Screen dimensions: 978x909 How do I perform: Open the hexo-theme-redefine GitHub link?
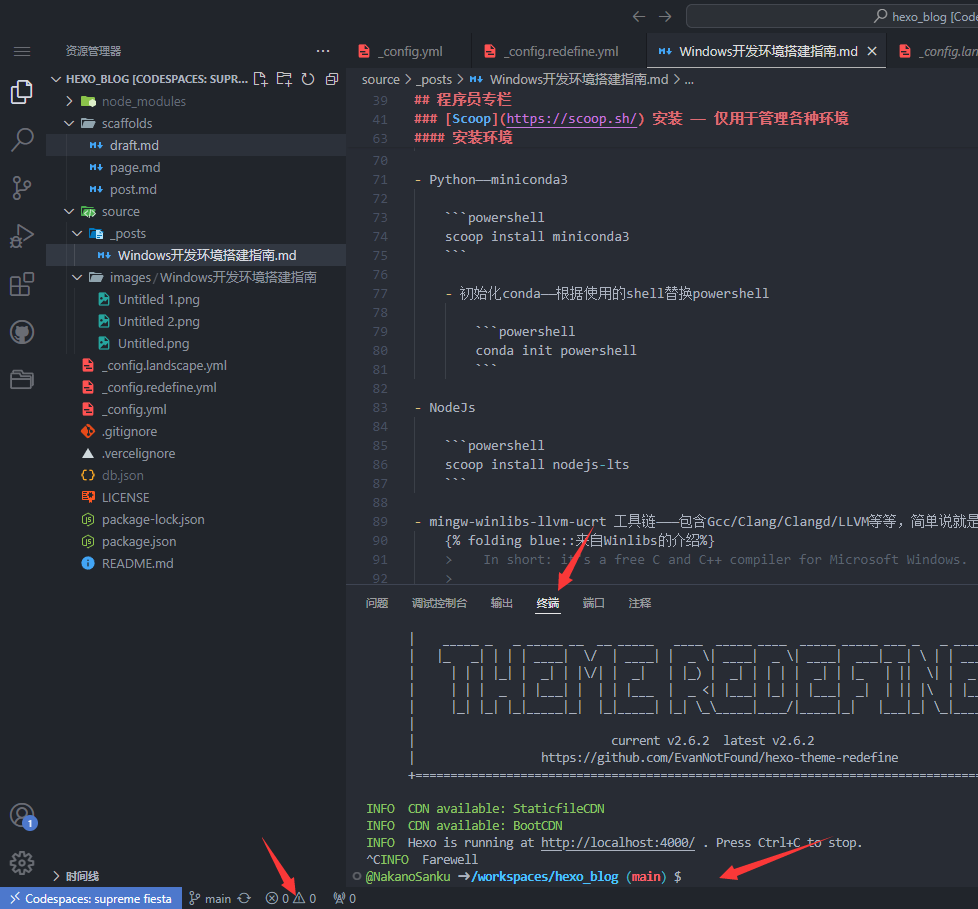tap(719, 757)
